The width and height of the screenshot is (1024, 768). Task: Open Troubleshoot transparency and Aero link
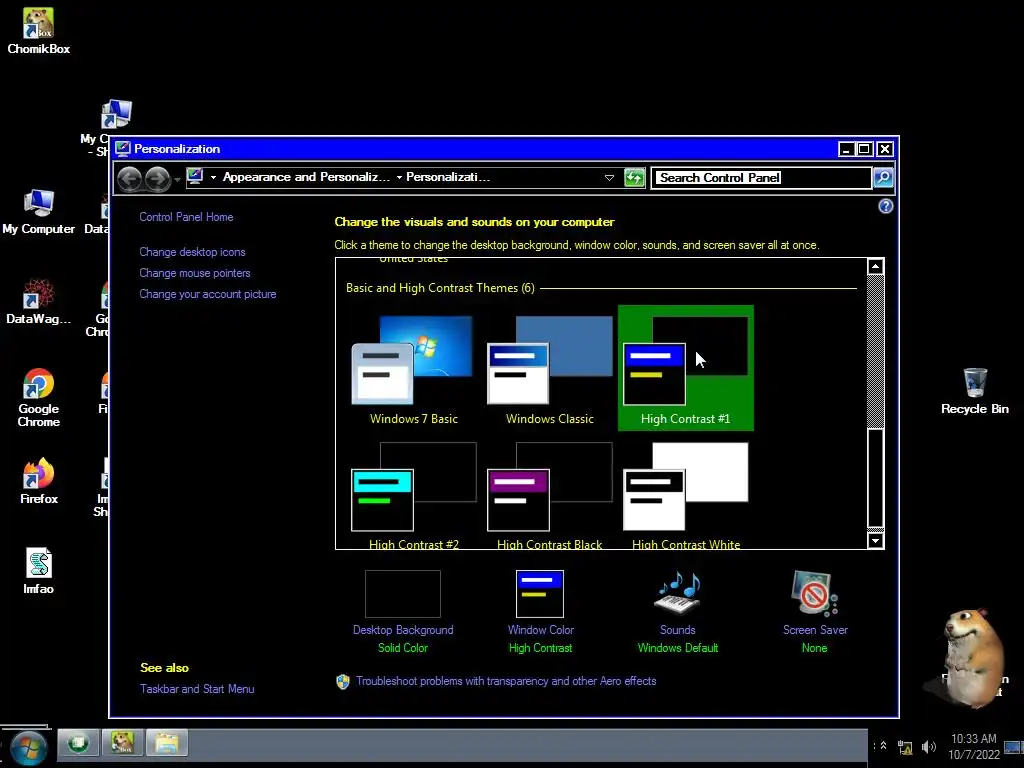tap(506, 681)
